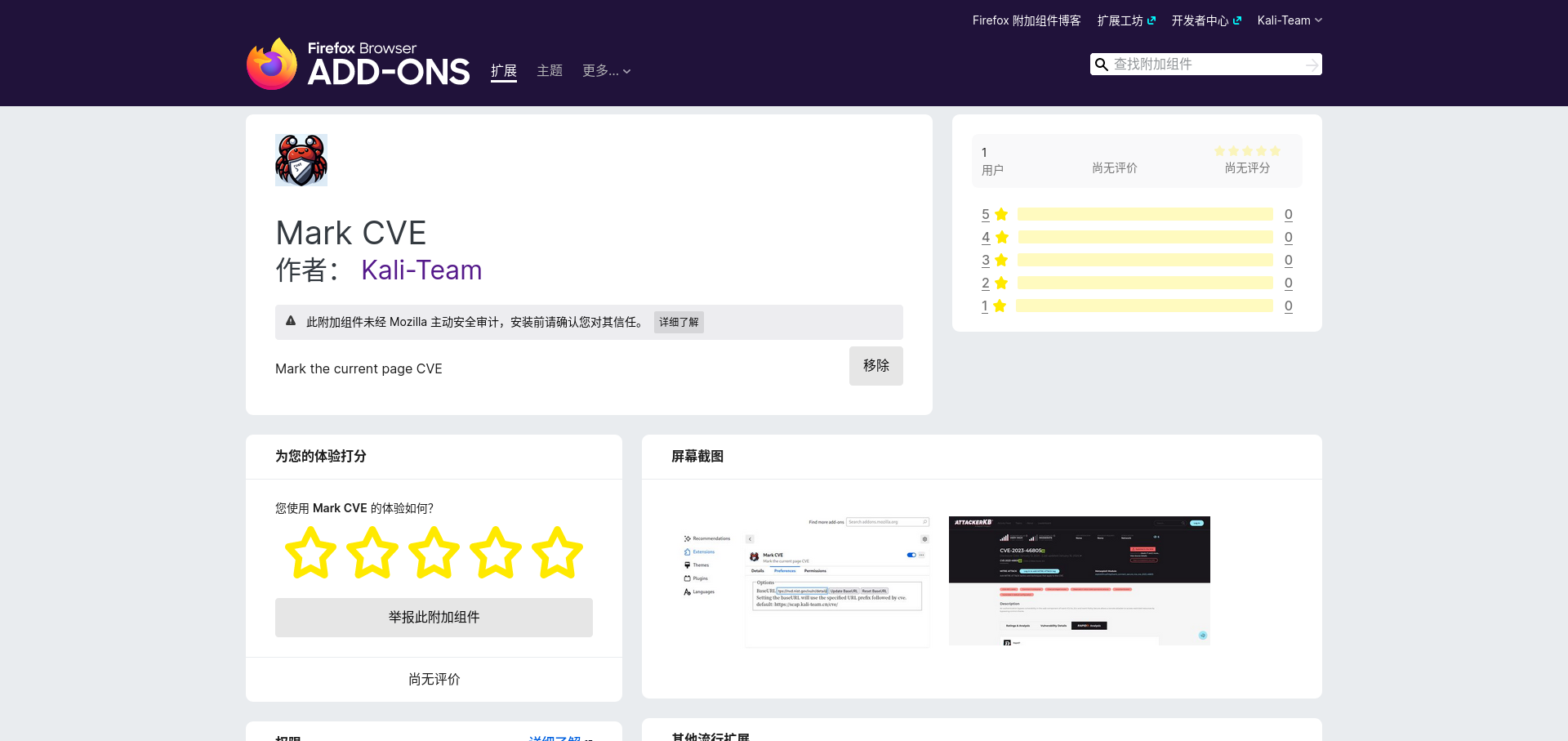Rate four stars for Mark CVE
Viewport: 1568px width, 741px height.
point(496,553)
